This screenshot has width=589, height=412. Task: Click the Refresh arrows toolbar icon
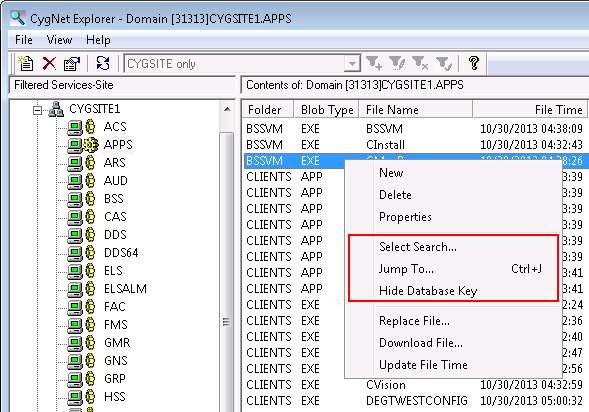click(103, 63)
